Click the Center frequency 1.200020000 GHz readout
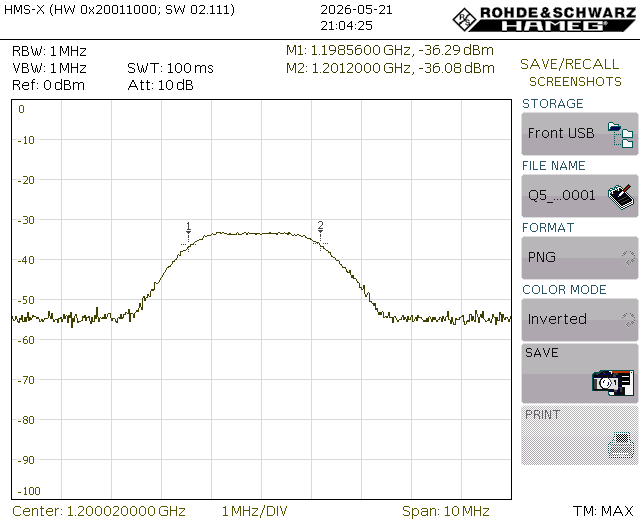This screenshot has width=640, height=520. (x=99, y=511)
